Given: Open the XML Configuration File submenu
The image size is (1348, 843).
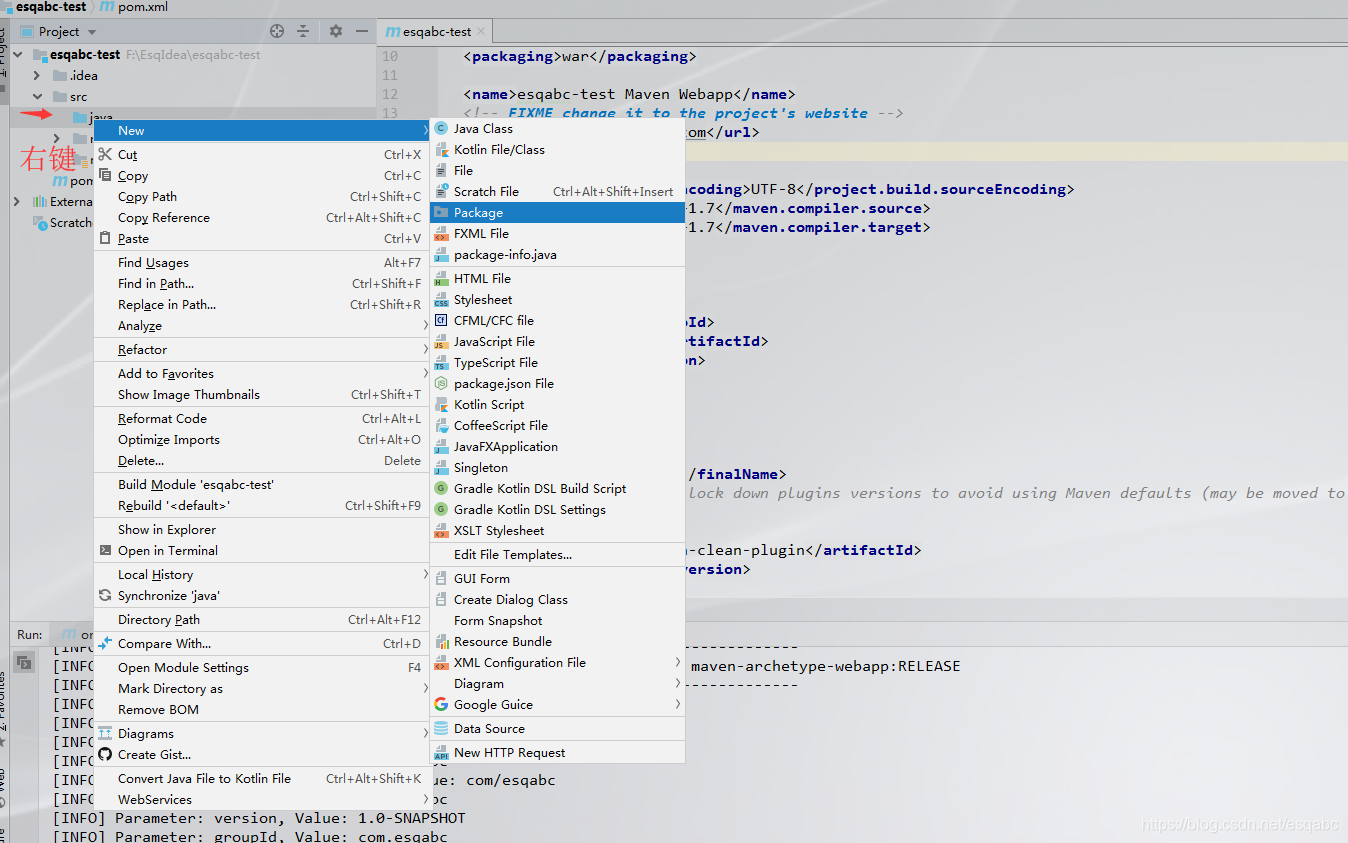Looking at the screenshot, I should tap(557, 663).
